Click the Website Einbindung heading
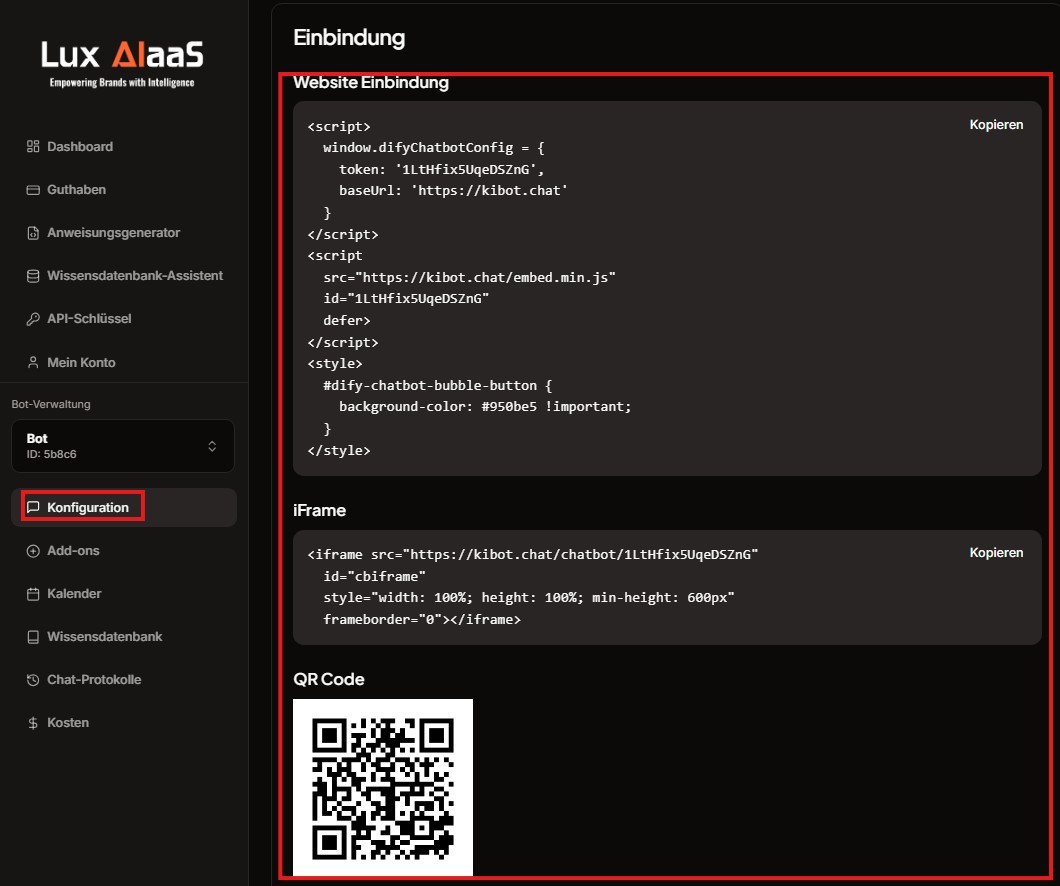The width and height of the screenshot is (1060, 886). pos(371,82)
